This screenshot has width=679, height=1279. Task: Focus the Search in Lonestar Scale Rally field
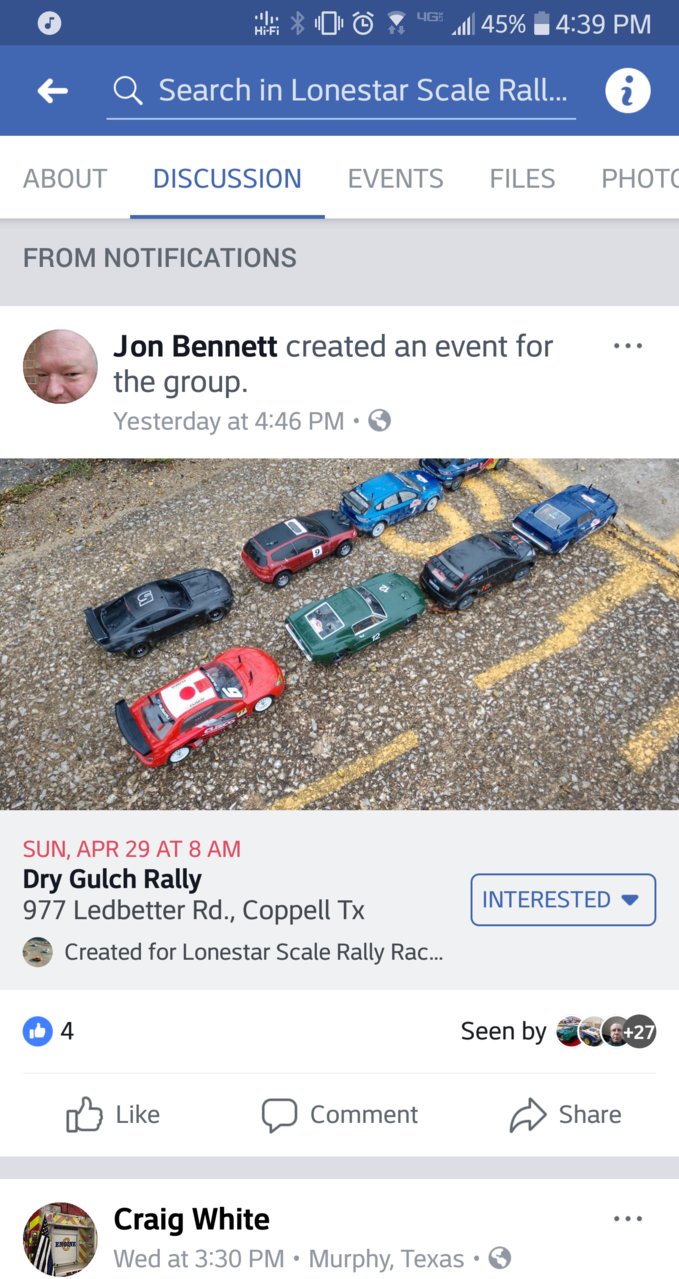coord(341,91)
